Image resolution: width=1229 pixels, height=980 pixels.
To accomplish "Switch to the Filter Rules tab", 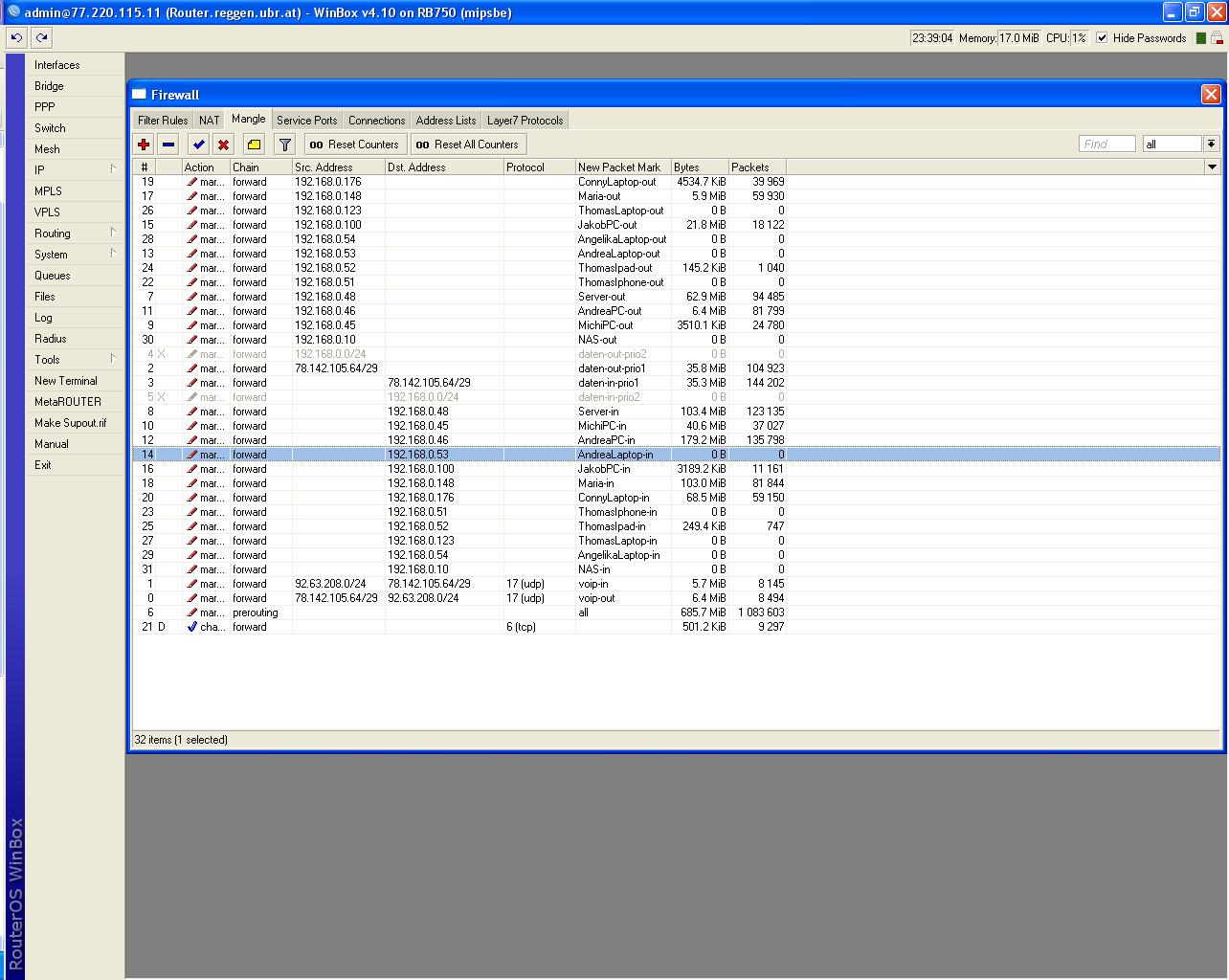I will [x=163, y=121].
